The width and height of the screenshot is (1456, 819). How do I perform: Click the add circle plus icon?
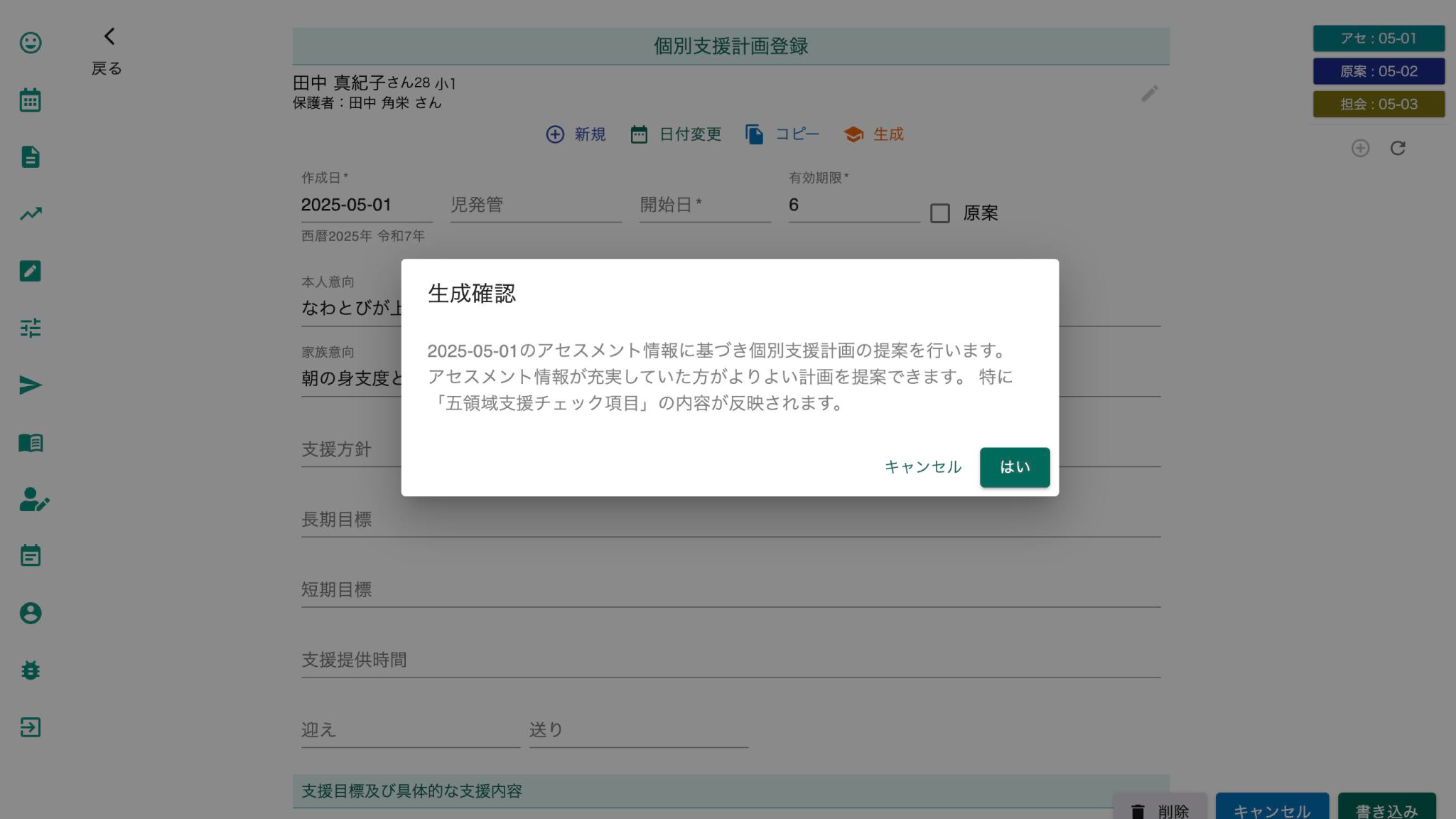pos(1360,148)
